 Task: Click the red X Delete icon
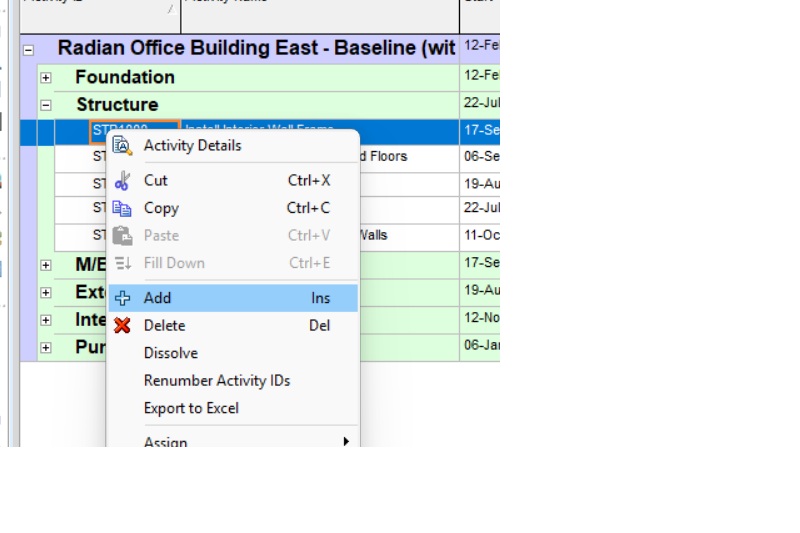point(123,326)
